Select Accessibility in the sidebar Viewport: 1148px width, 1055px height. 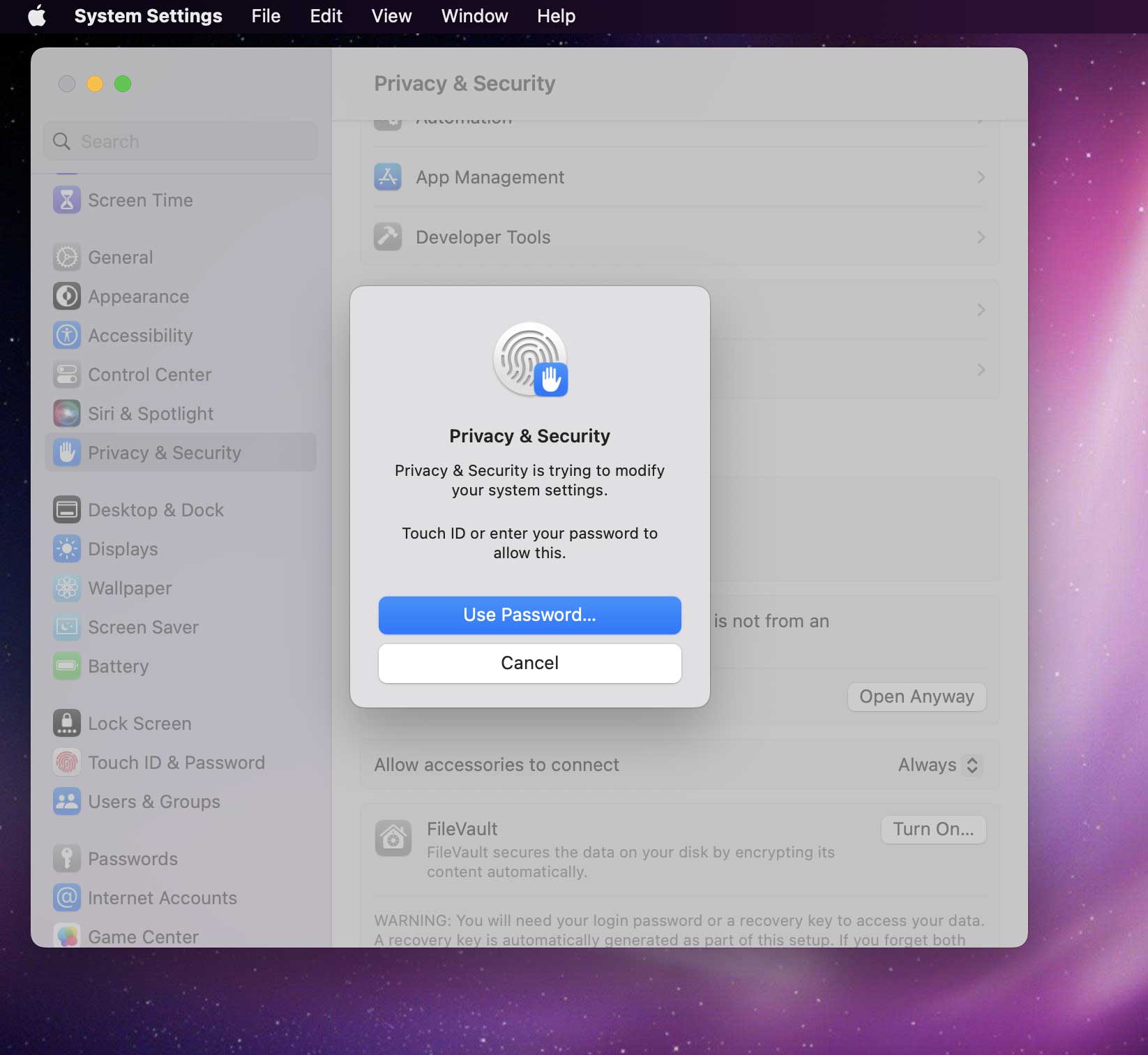pyautogui.click(x=181, y=336)
